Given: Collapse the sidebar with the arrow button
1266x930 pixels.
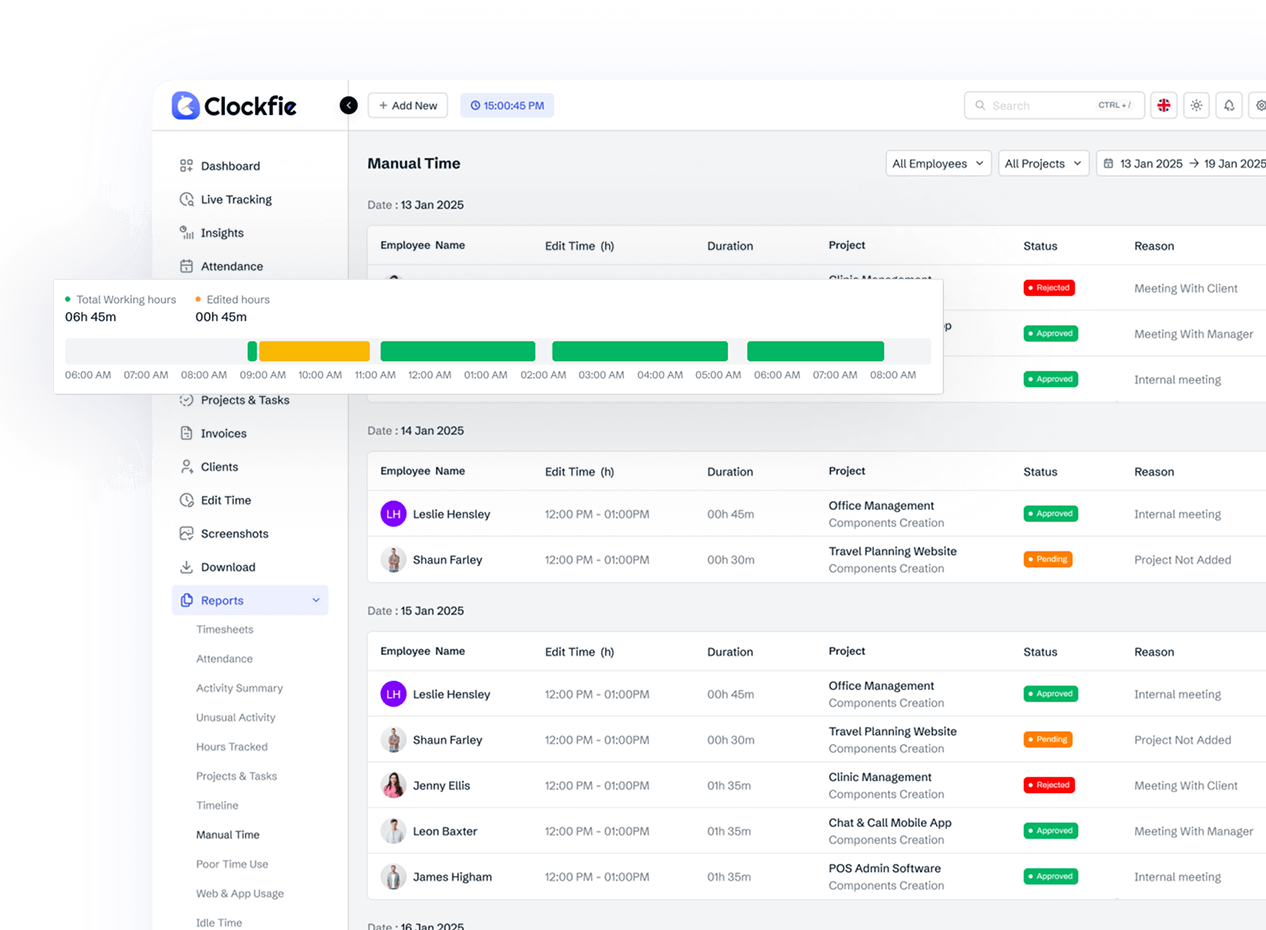Looking at the screenshot, I should [x=348, y=105].
